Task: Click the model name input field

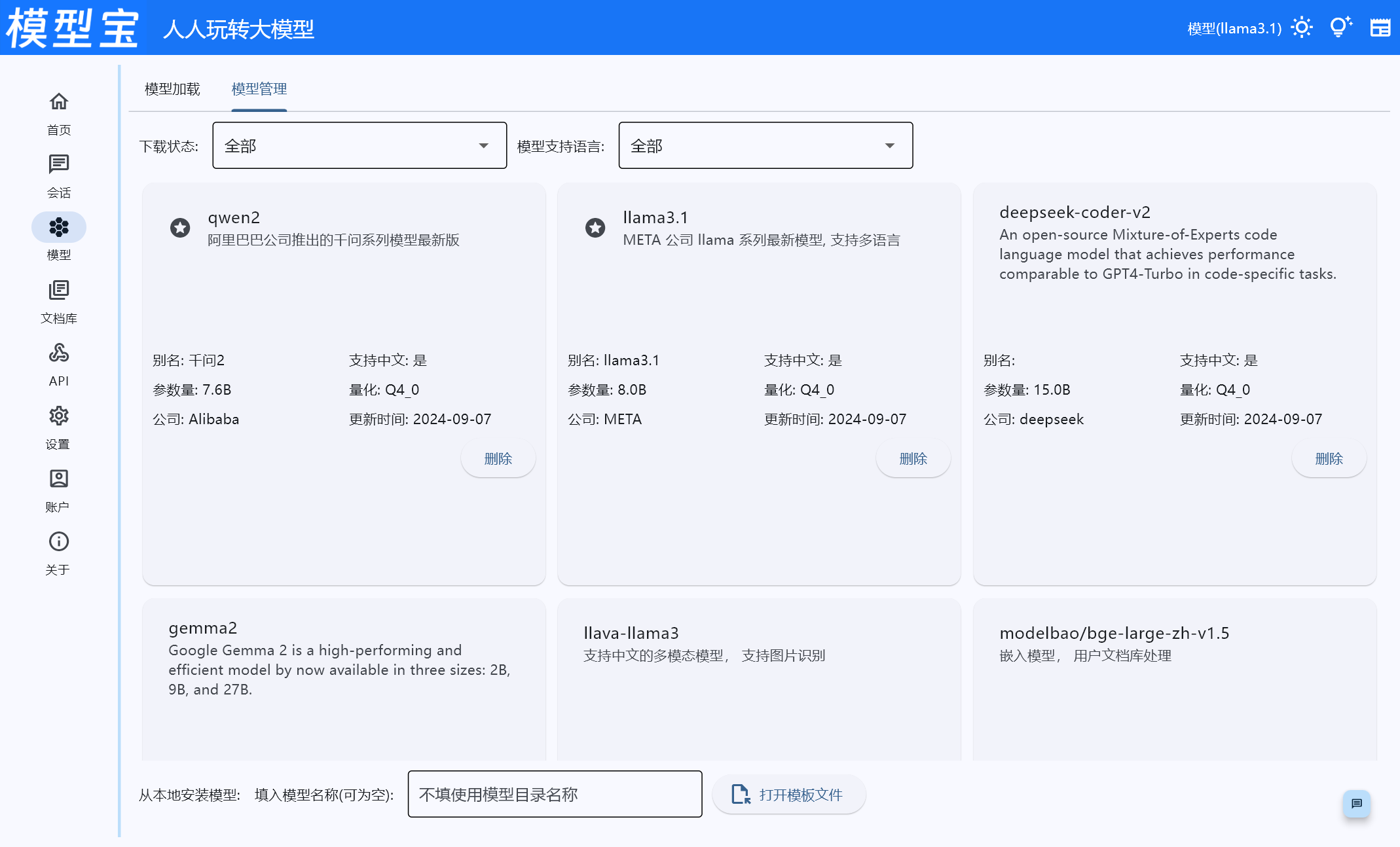Action: click(554, 795)
